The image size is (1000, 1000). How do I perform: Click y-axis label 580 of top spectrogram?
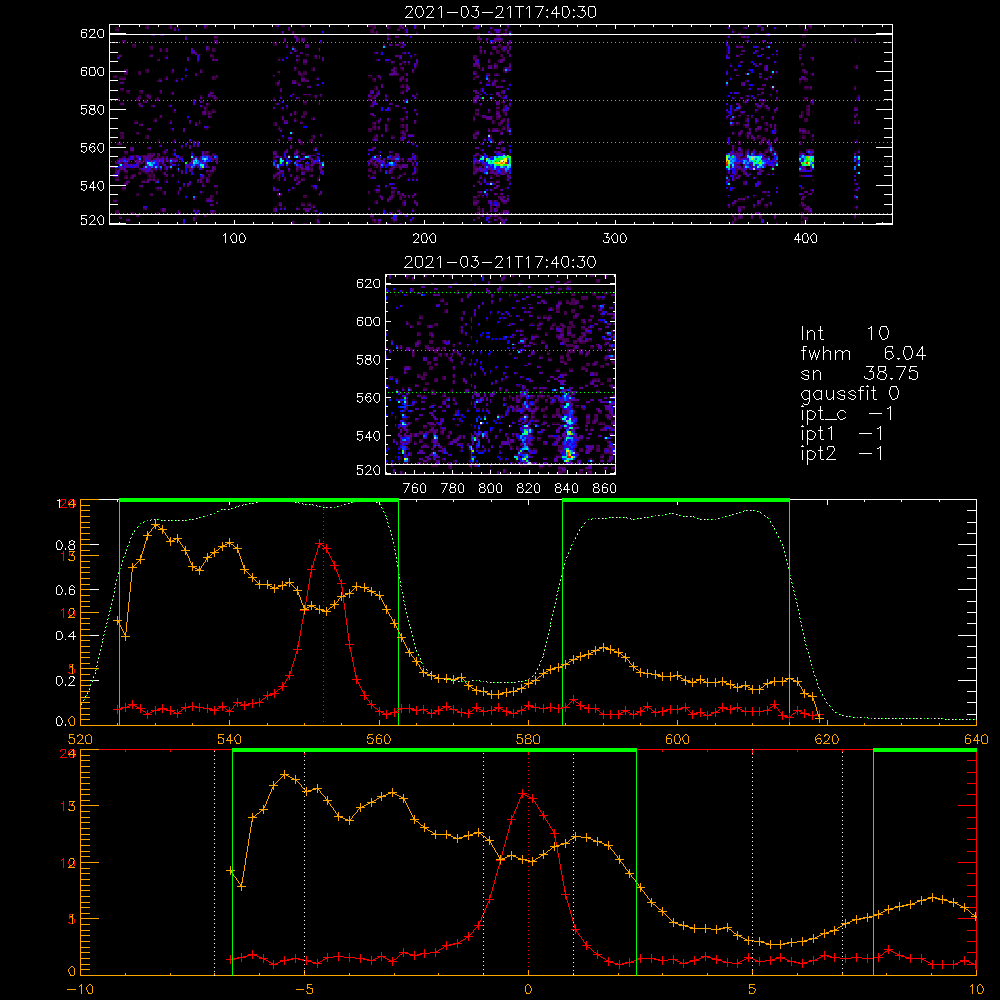(x=92, y=110)
